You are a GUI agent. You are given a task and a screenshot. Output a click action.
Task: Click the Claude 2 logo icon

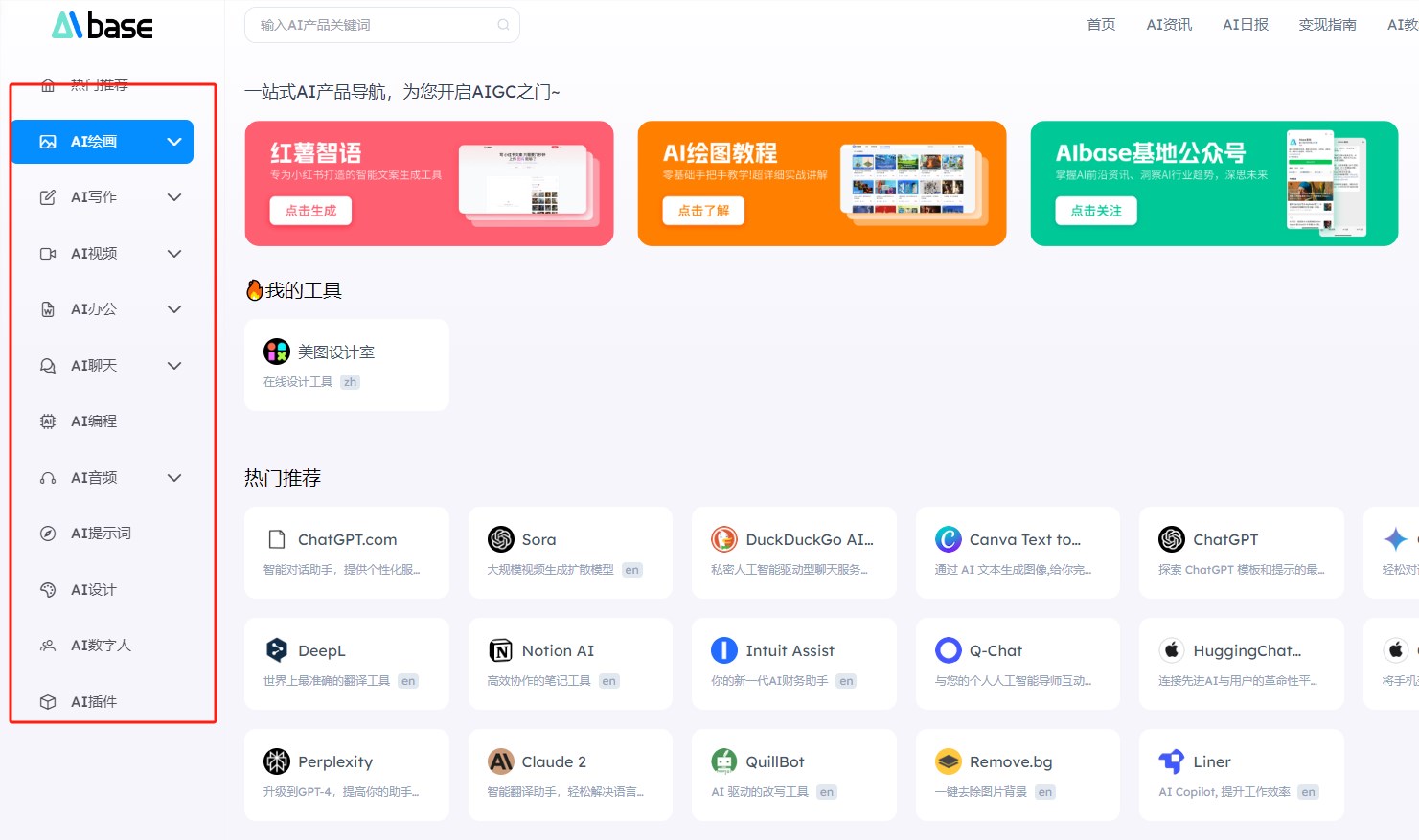coord(501,761)
